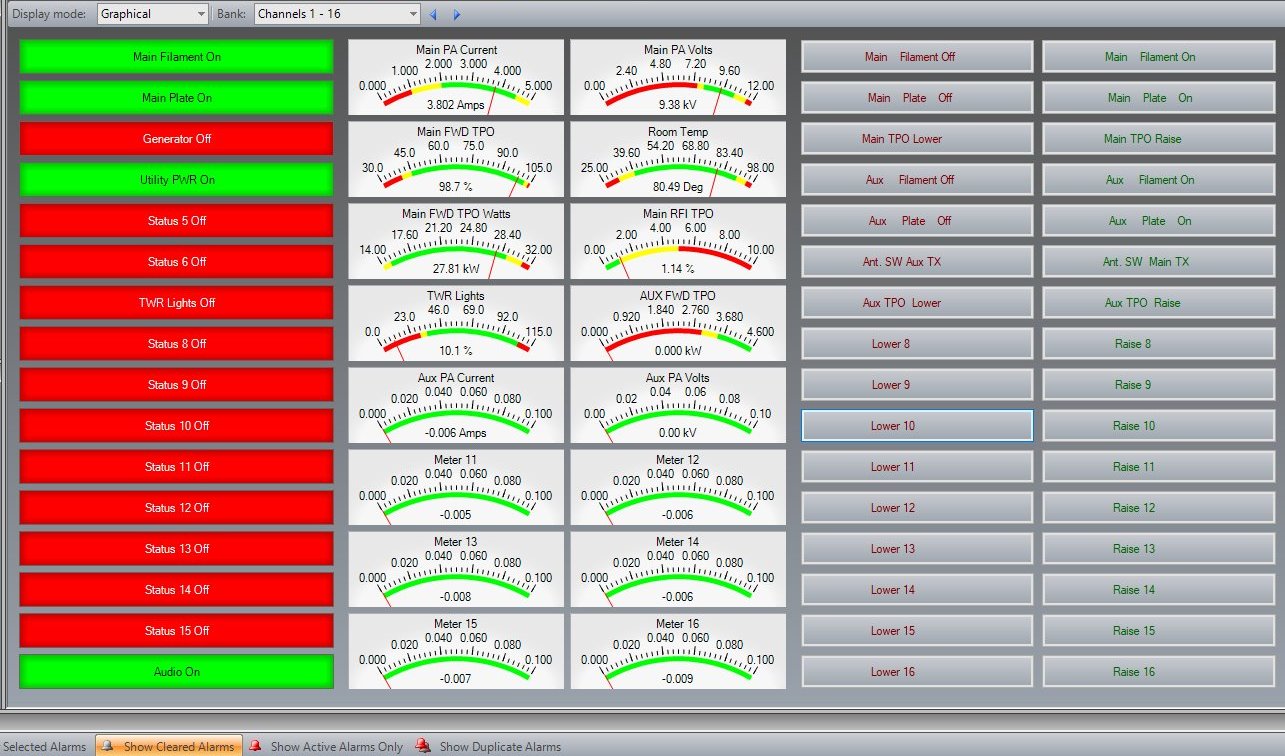The width and height of the screenshot is (1285, 756).
Task: Click the Raise 16 button
Action: click(x=1158, y=672)
